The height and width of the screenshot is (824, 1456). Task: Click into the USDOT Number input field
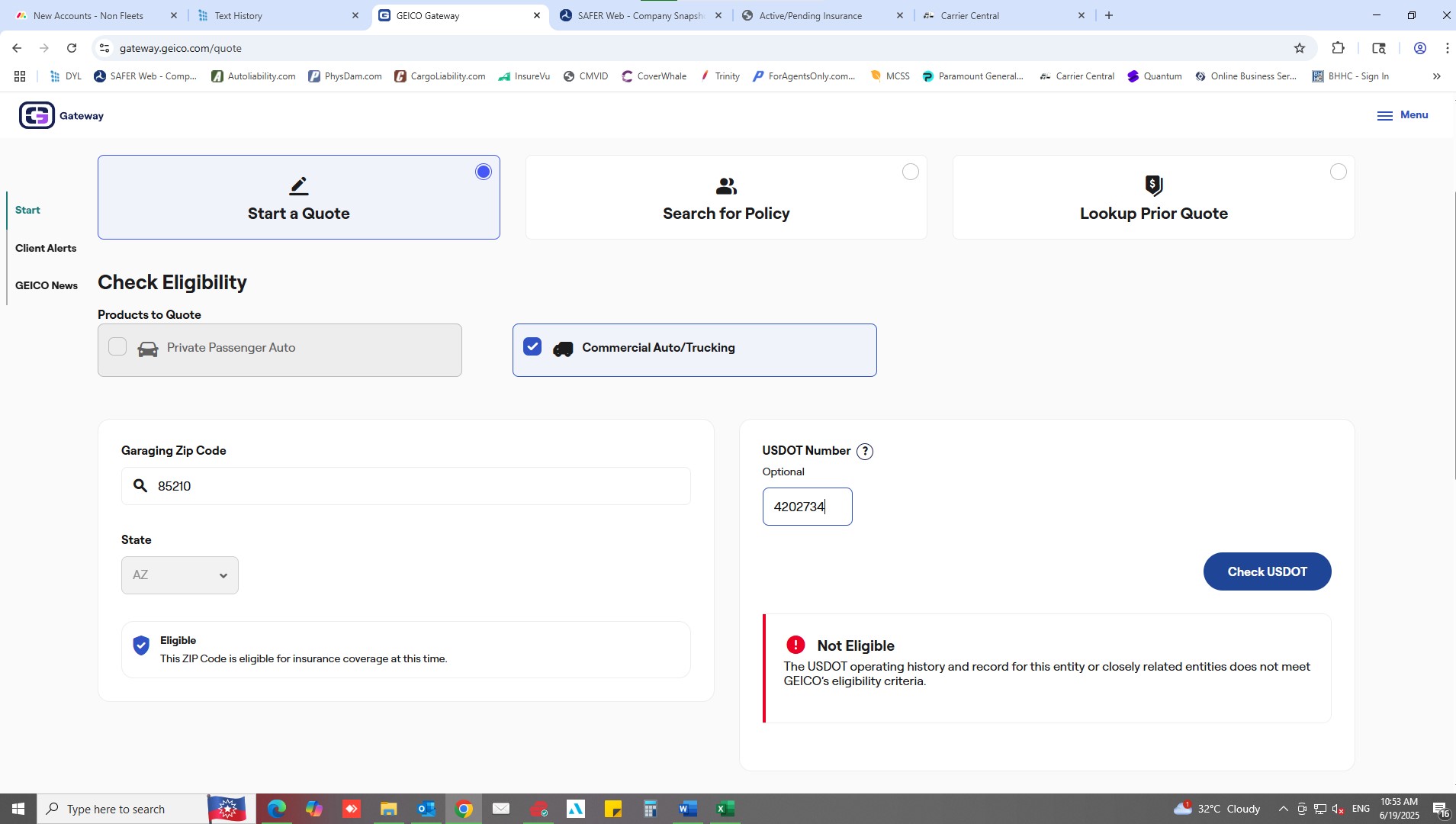(x=807, y=507)
